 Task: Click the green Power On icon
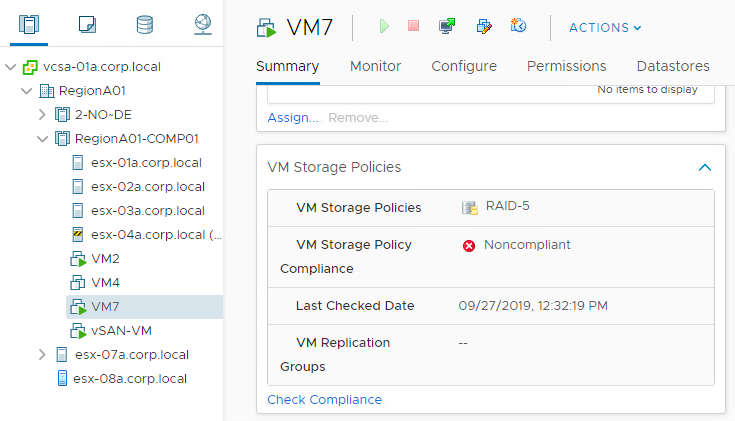coord(384,26)
